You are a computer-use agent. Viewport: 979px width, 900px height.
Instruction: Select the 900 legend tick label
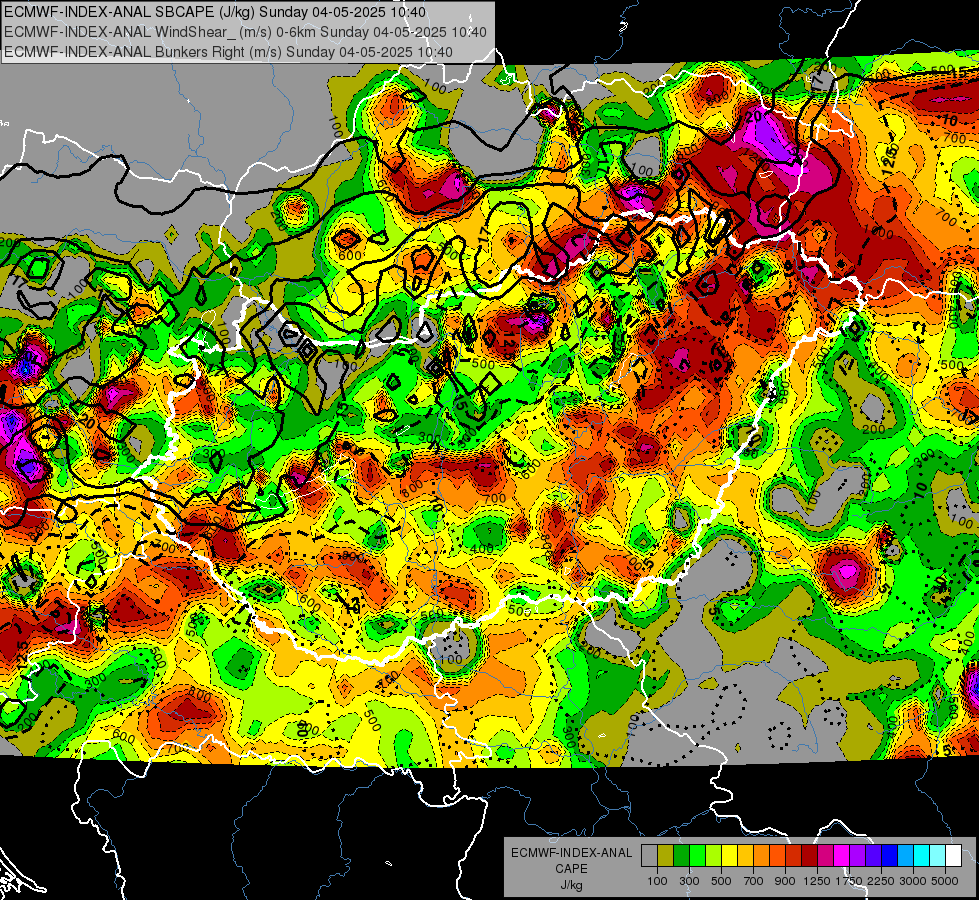pos(785,881)
